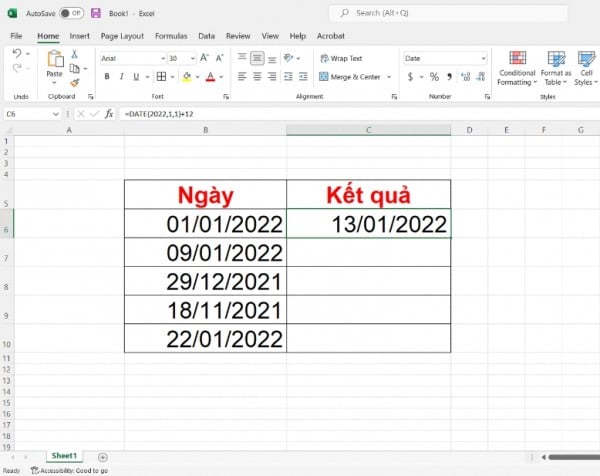Click Middle Align icon
Screen dimensions: 600x476
(257, 58)
